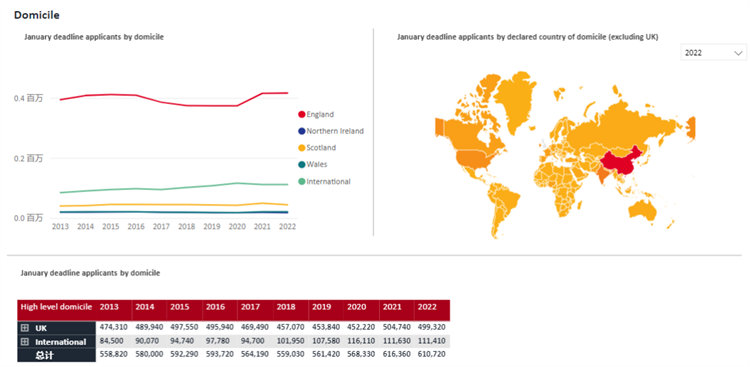The image size is (750, 367).
Task: Click the Wales legend teal dot
Action: 302,165
